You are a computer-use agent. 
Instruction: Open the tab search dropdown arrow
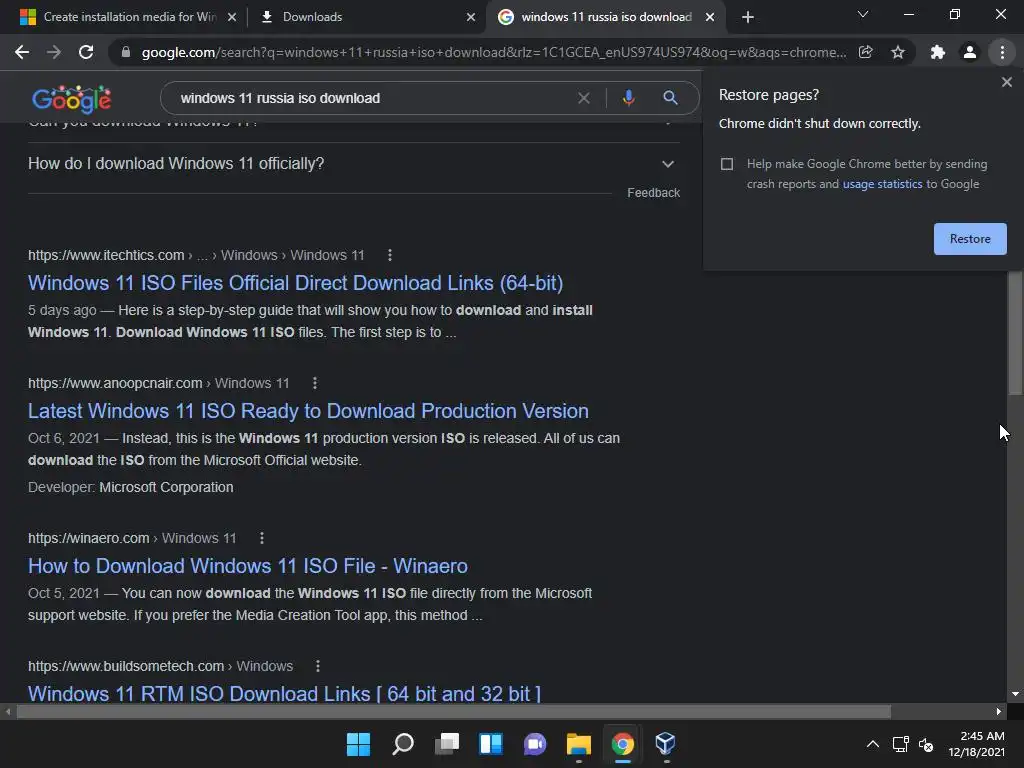(863, 14)
